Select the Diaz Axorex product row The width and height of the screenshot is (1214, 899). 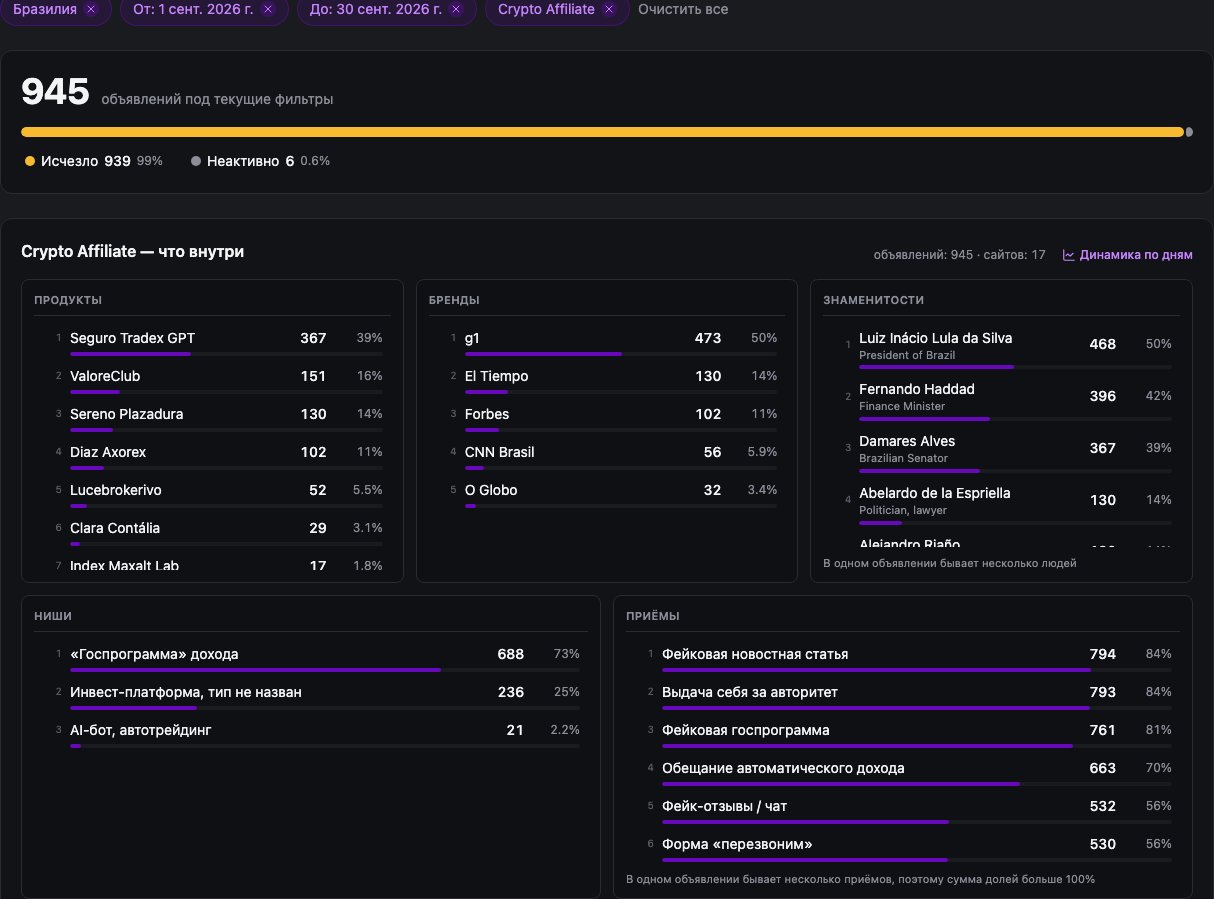click(212, 455)
